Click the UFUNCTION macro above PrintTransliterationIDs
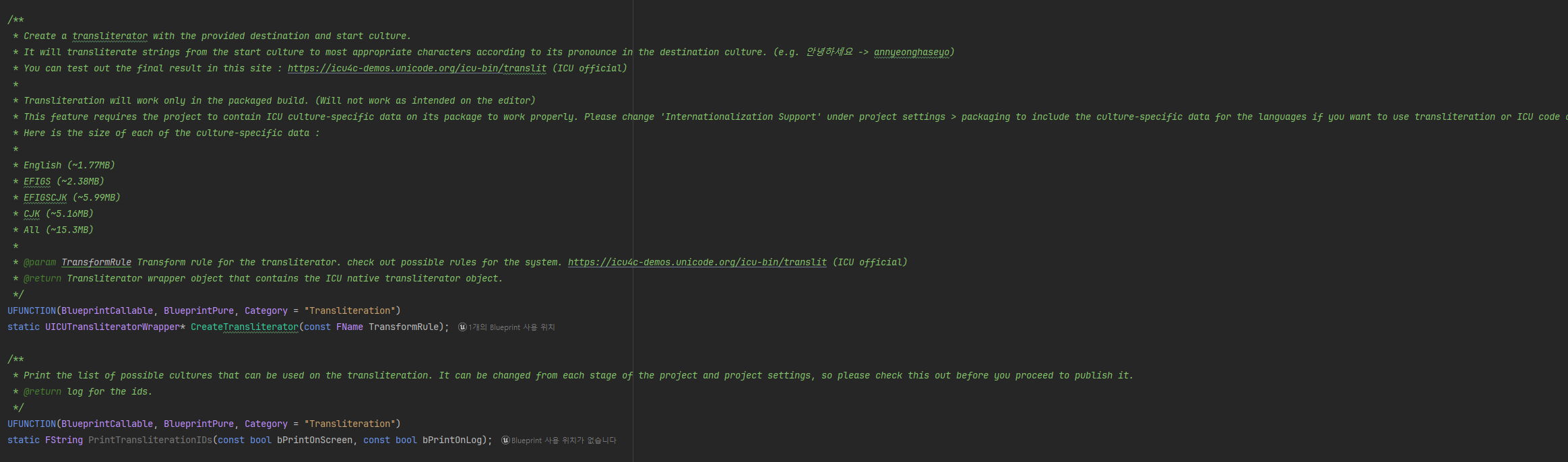Viewport: 1568px width, 462px height. 32,424
